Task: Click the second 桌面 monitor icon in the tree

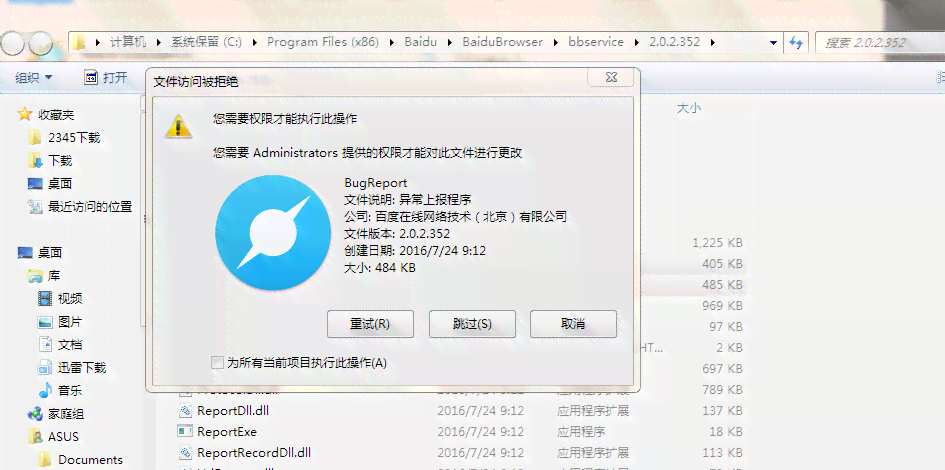Action: [25, 252]
